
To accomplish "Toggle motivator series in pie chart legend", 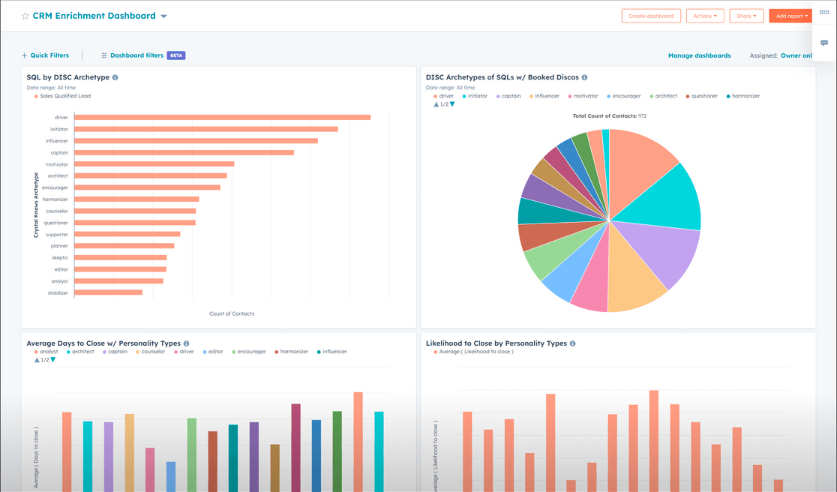I will (583, 96).
